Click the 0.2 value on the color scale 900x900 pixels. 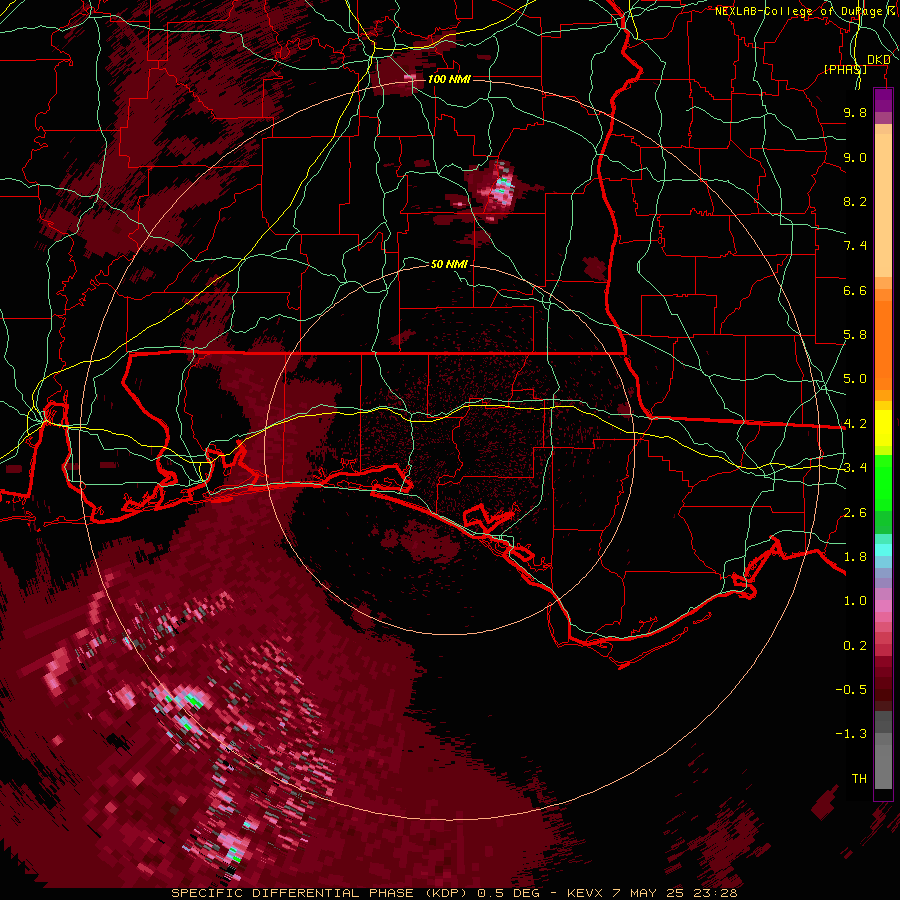coord(855,646)
